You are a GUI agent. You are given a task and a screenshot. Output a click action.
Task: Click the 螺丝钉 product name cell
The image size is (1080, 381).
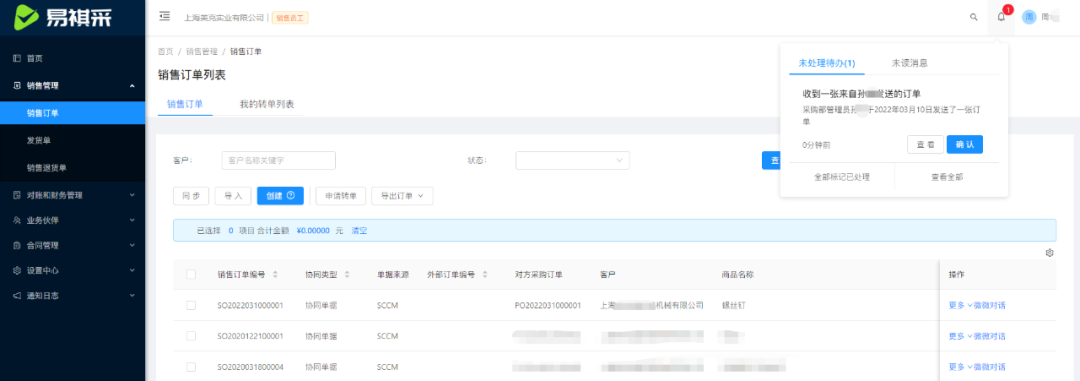point(734,305)
